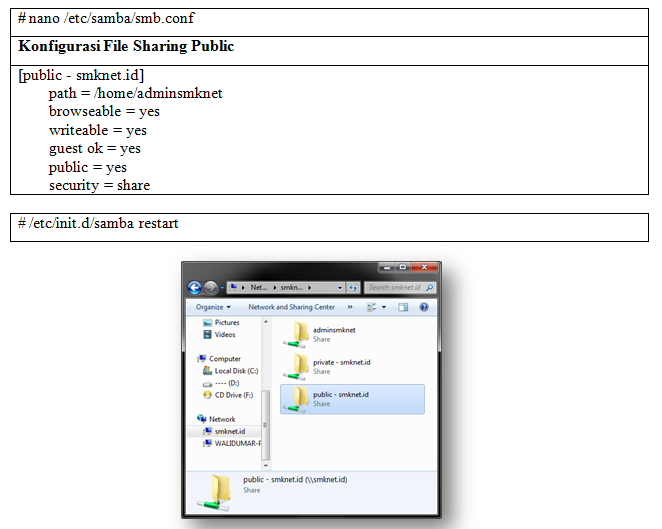This screenshot has width=662, height=529.
Task: Select Videos library in sidebar
Action: 225,335
